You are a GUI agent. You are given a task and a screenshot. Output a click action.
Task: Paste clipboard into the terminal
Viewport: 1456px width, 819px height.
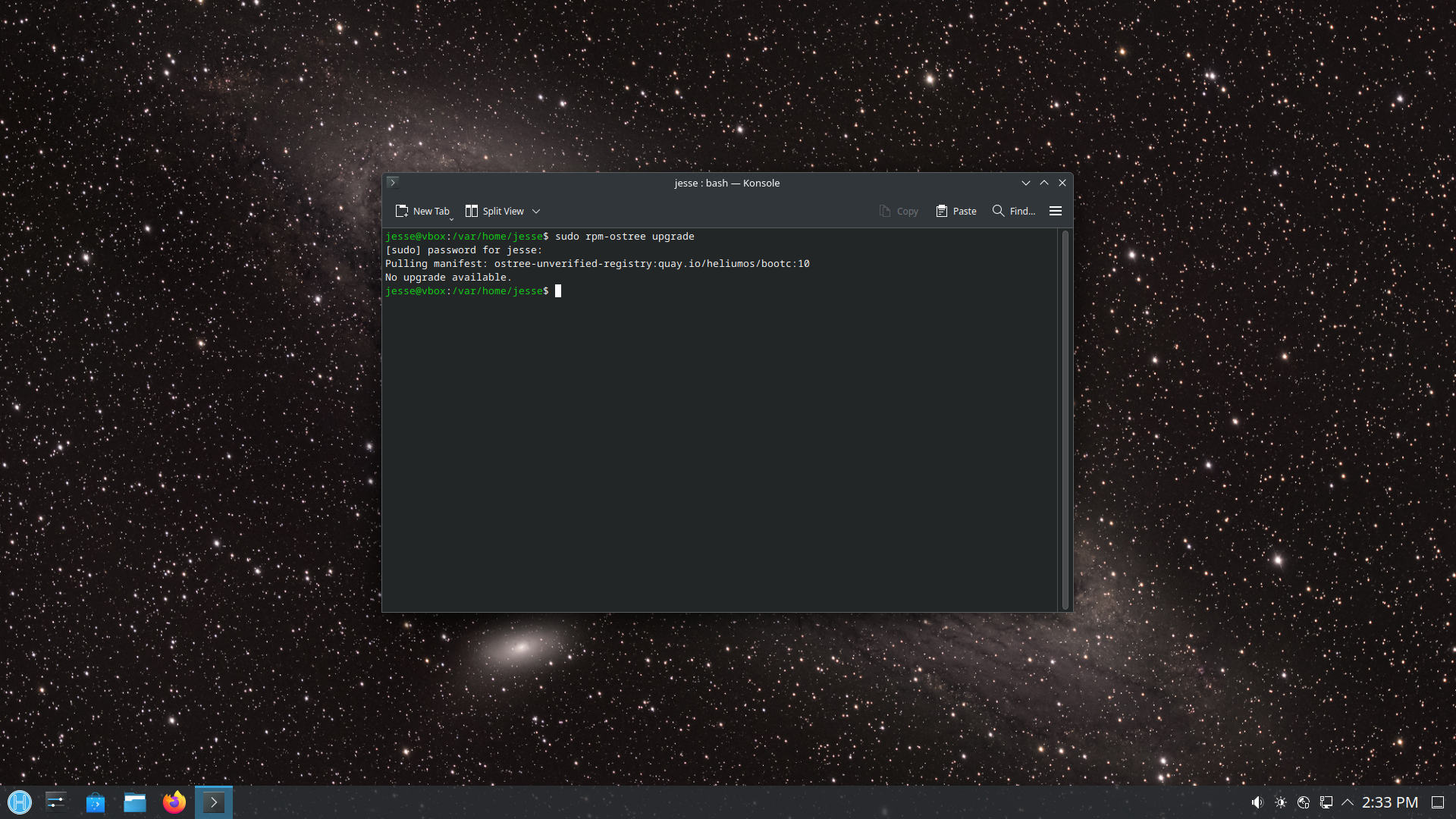[956, 212]
